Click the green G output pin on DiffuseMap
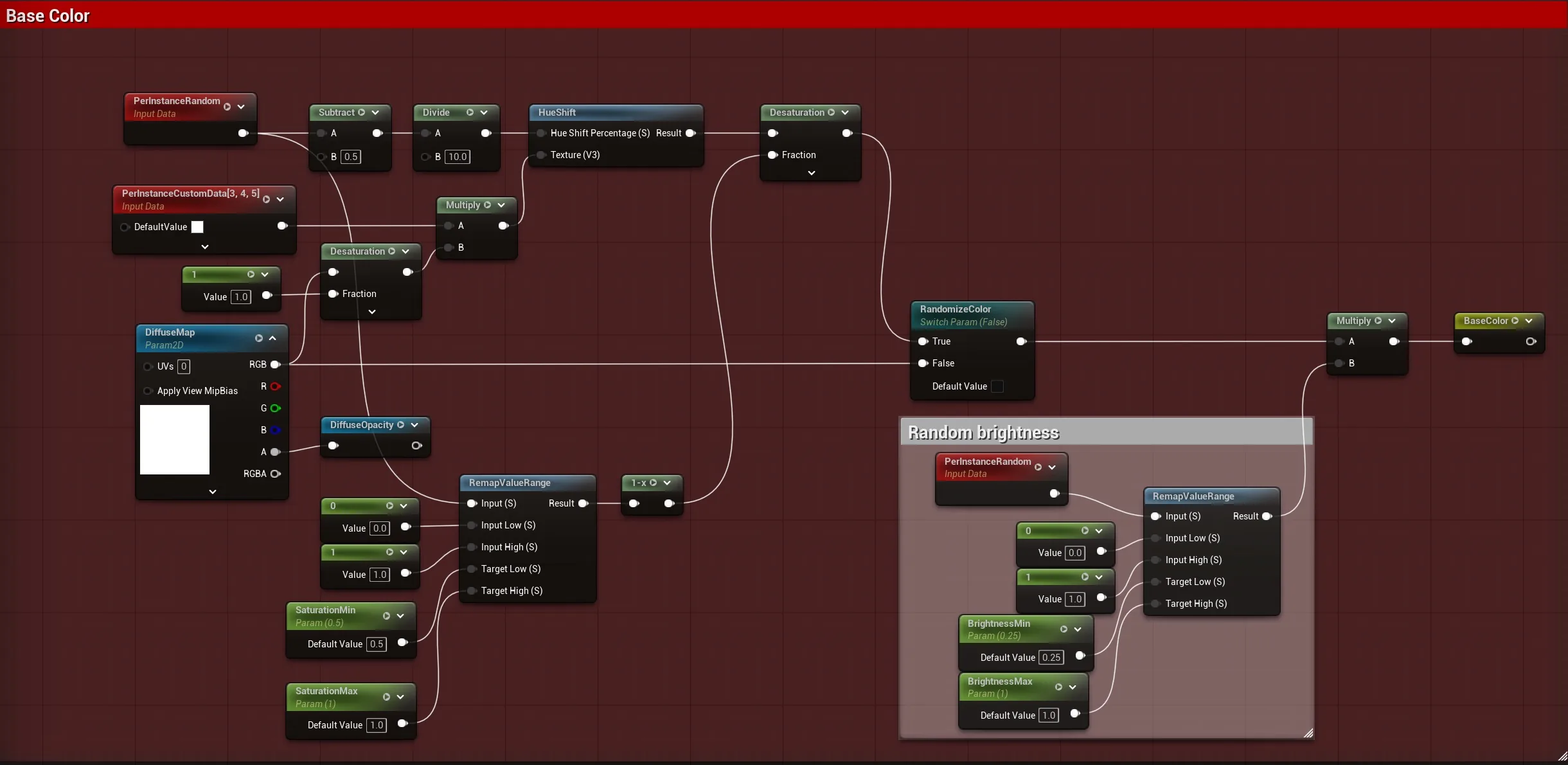The image size is (1568, 765). tap(276, 408)
